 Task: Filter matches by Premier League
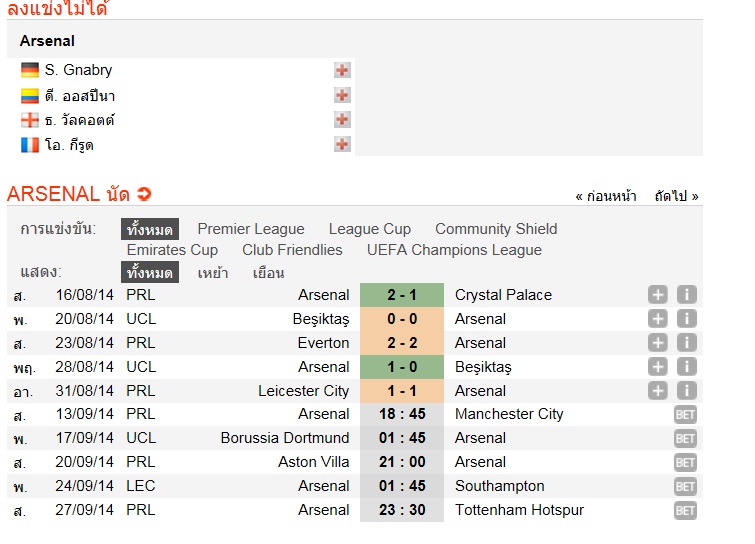tap(251, 229)
